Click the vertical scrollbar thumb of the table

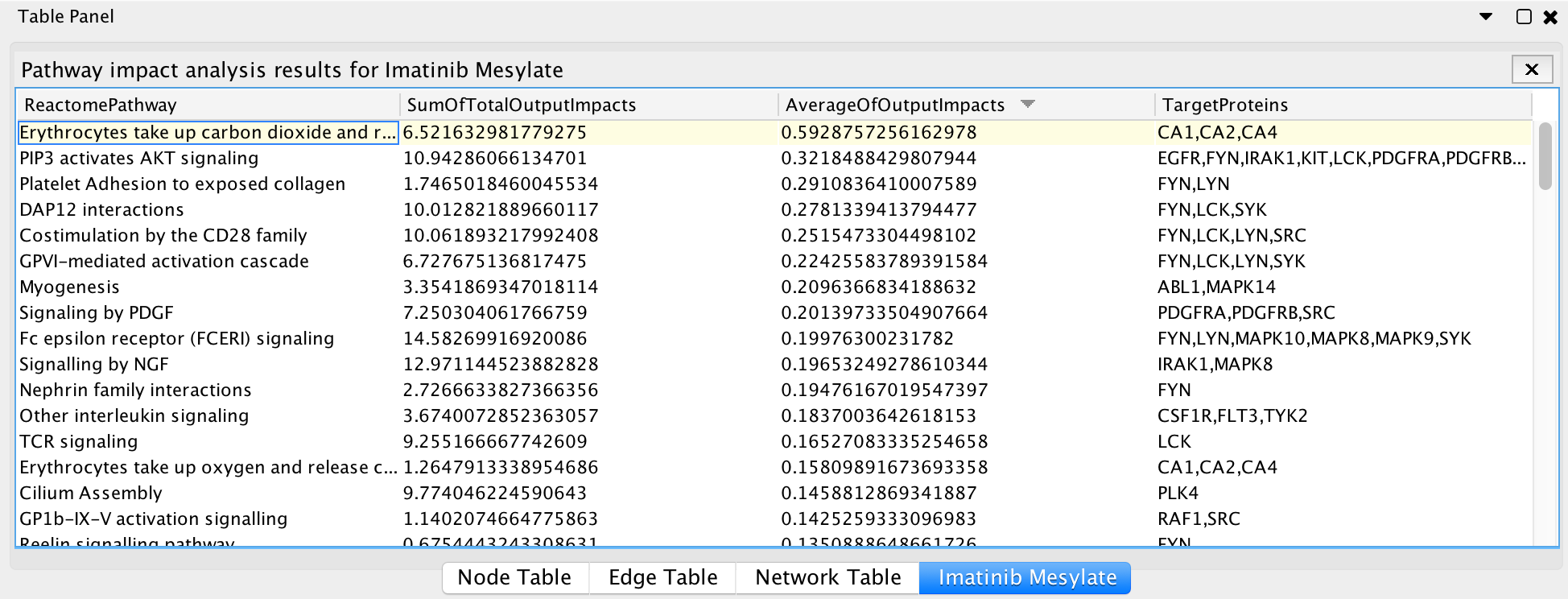pos(1545,156)
